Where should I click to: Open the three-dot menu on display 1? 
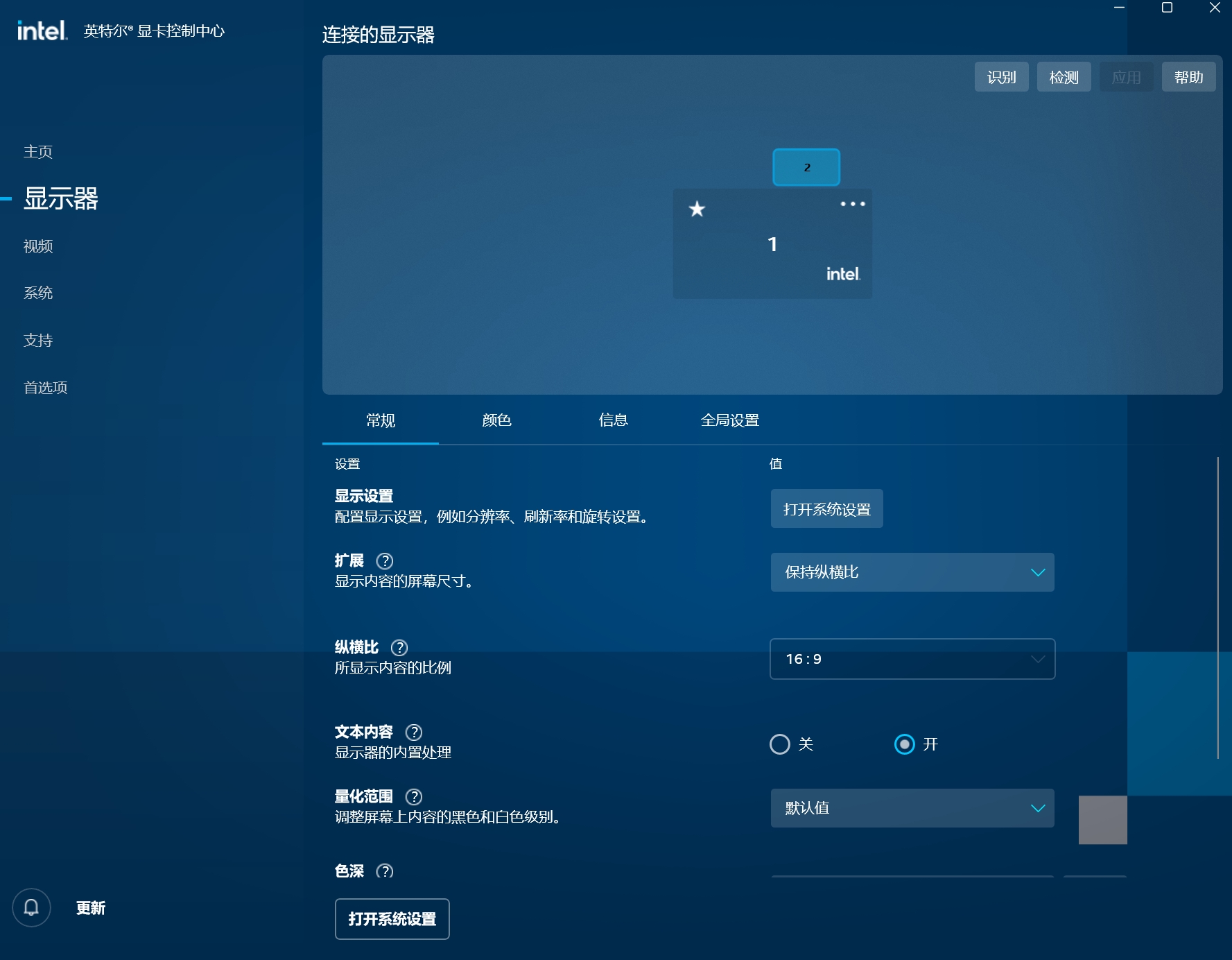point(852,204)
